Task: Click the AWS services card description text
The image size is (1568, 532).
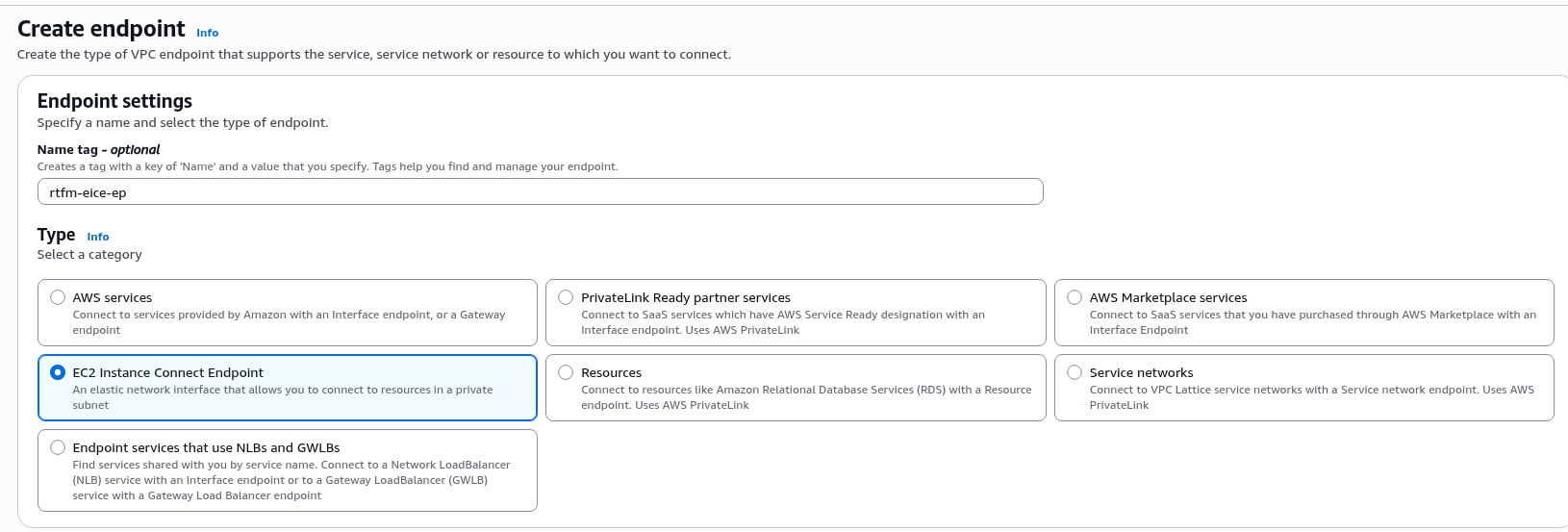Action: (289, 322)
